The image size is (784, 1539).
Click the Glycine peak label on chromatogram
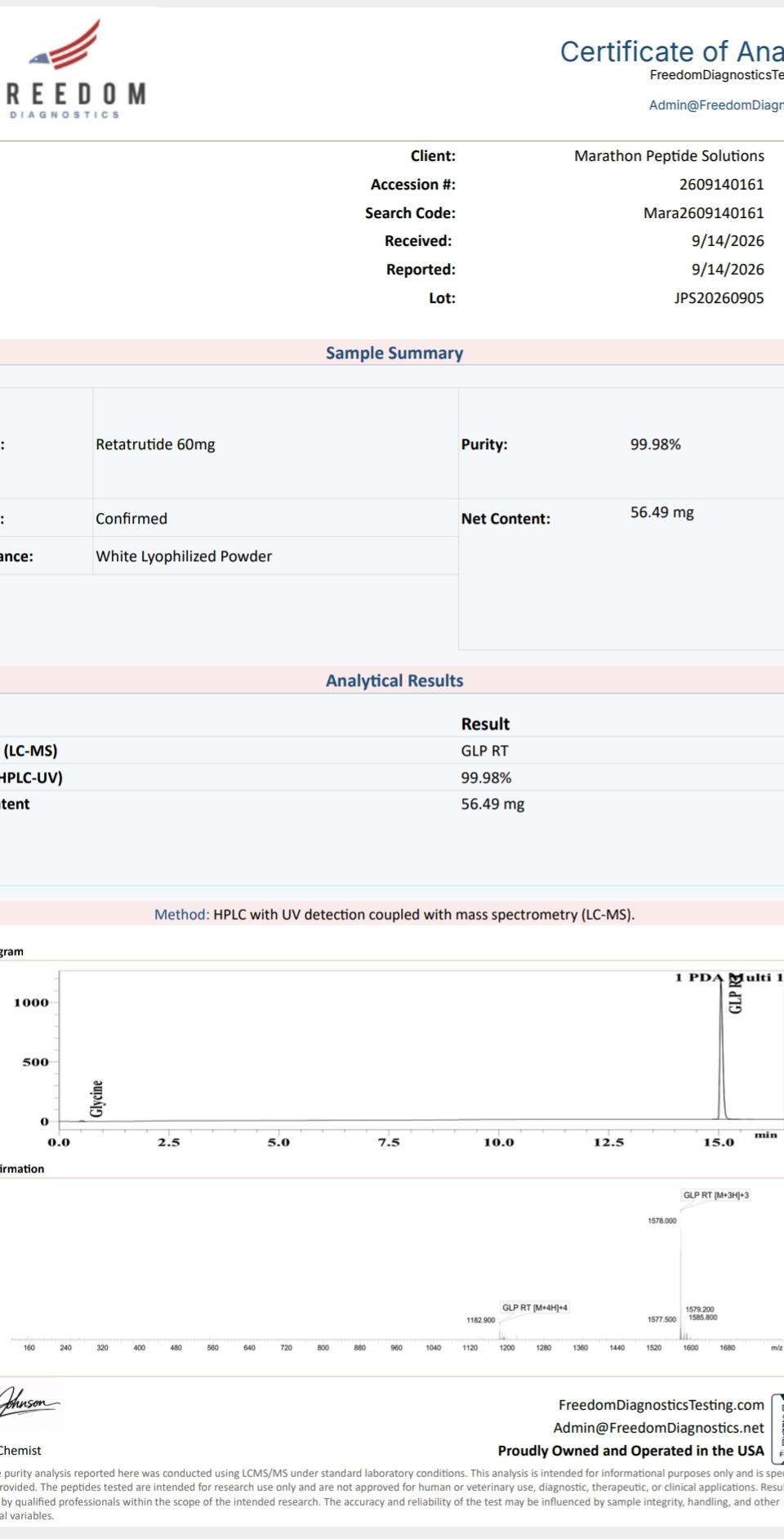click(x=97, y=1099)
